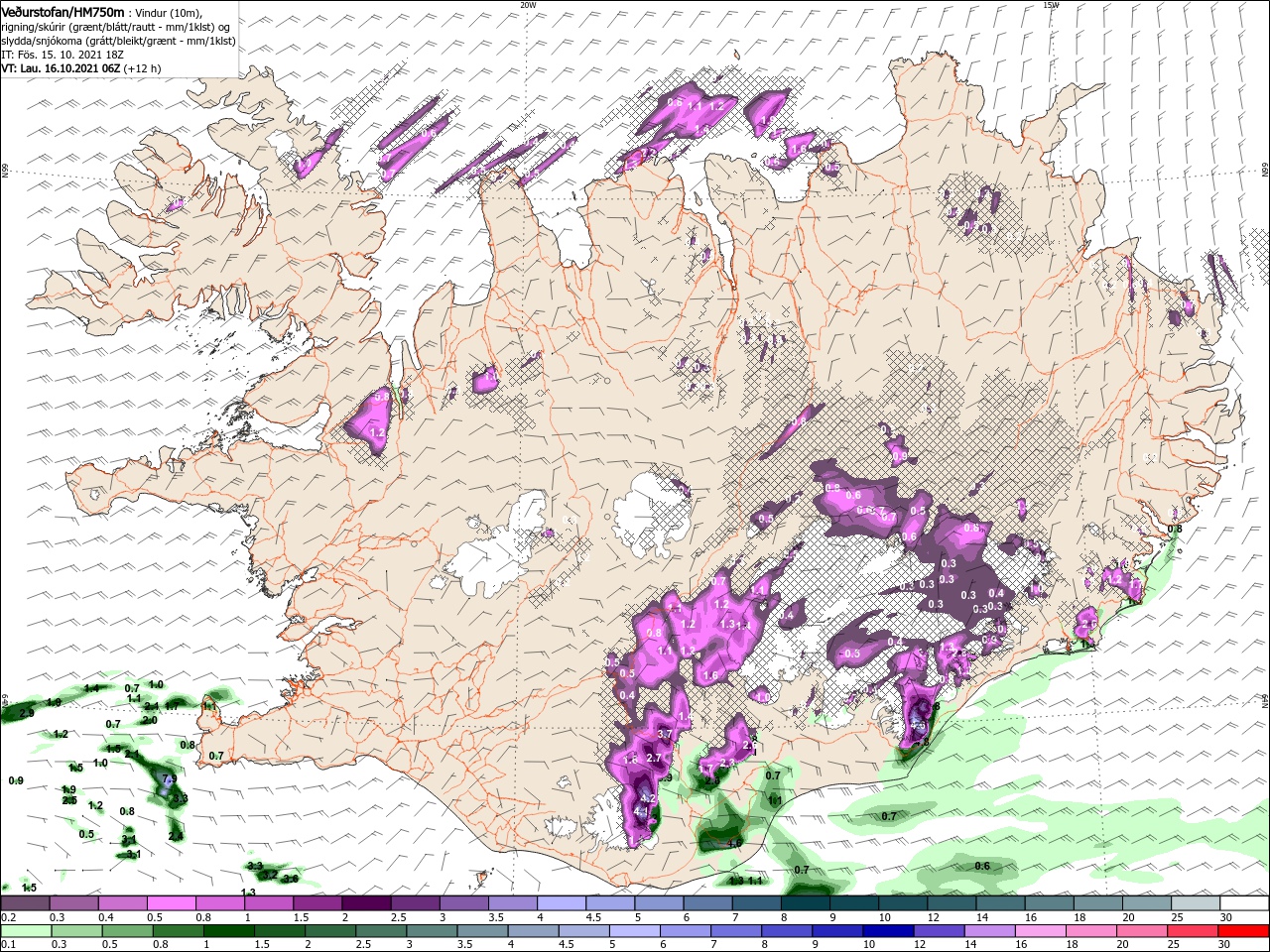Pick the palest green 0.1 swatch in lower rain scale
The image size is (1270, 952).
(25, 931)
